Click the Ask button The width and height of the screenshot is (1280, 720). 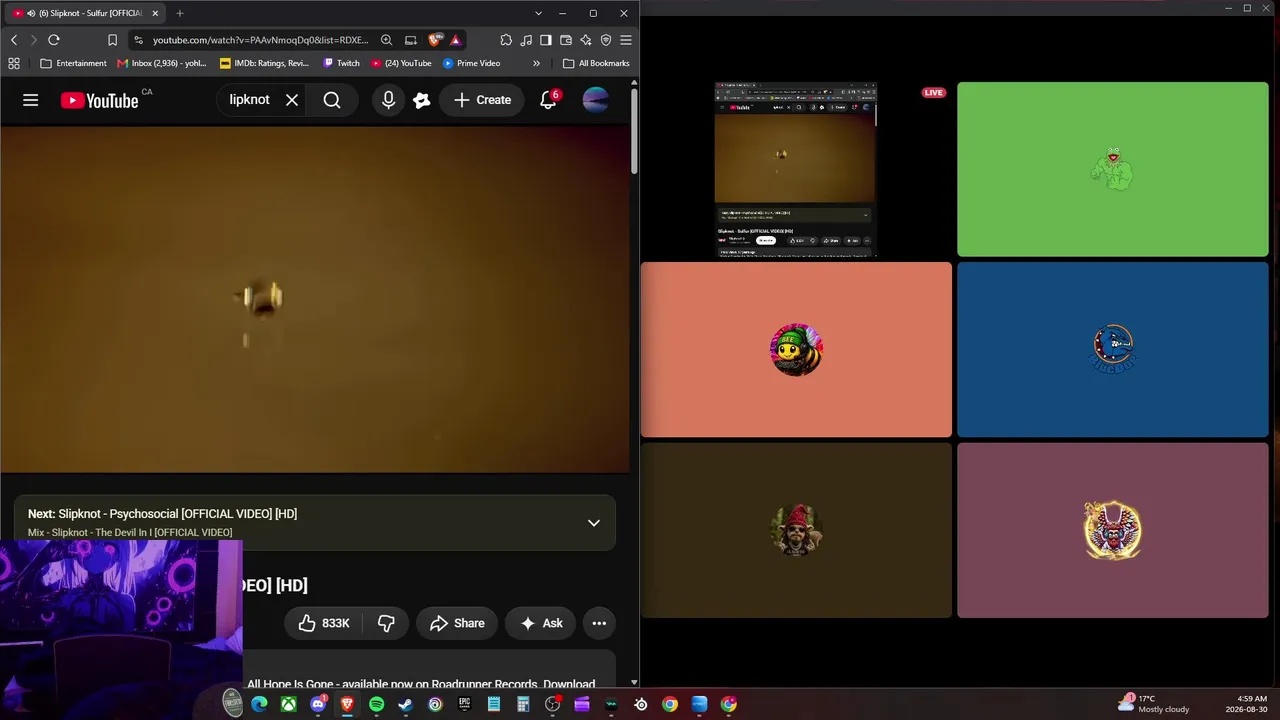pos(541,623)
